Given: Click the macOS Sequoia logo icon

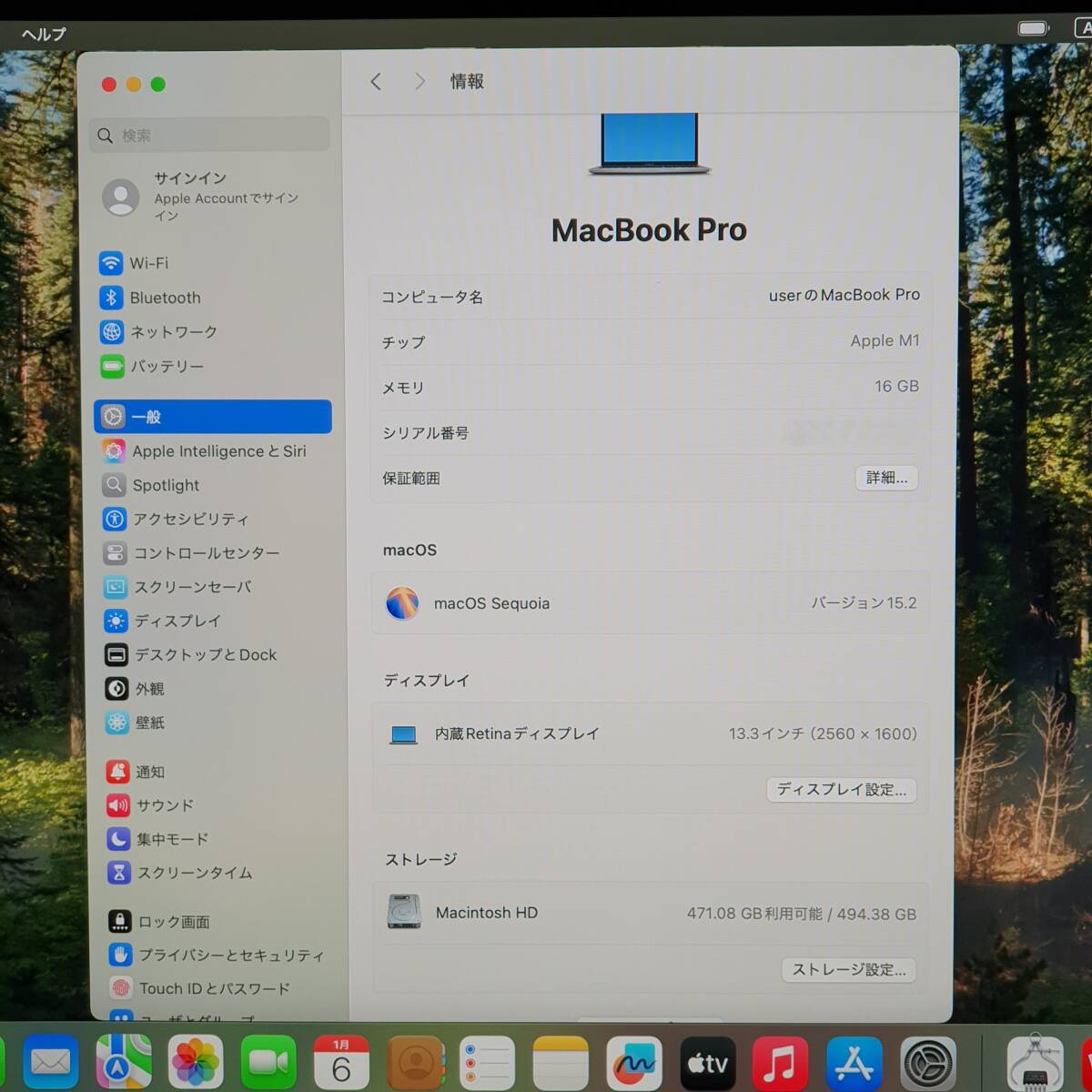Looking at the screenshot, I should click(402, 603).
